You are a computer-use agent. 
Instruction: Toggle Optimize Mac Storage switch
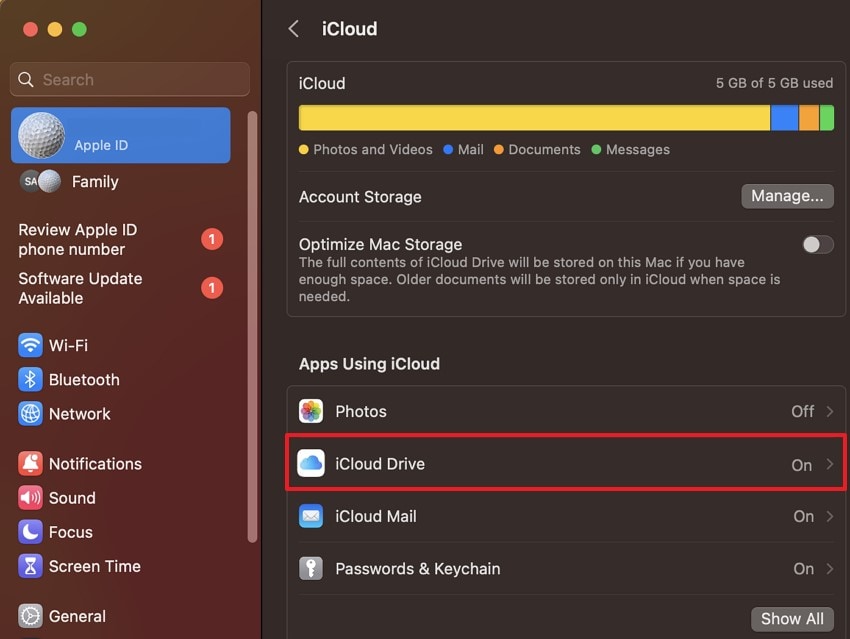point(817,244)
